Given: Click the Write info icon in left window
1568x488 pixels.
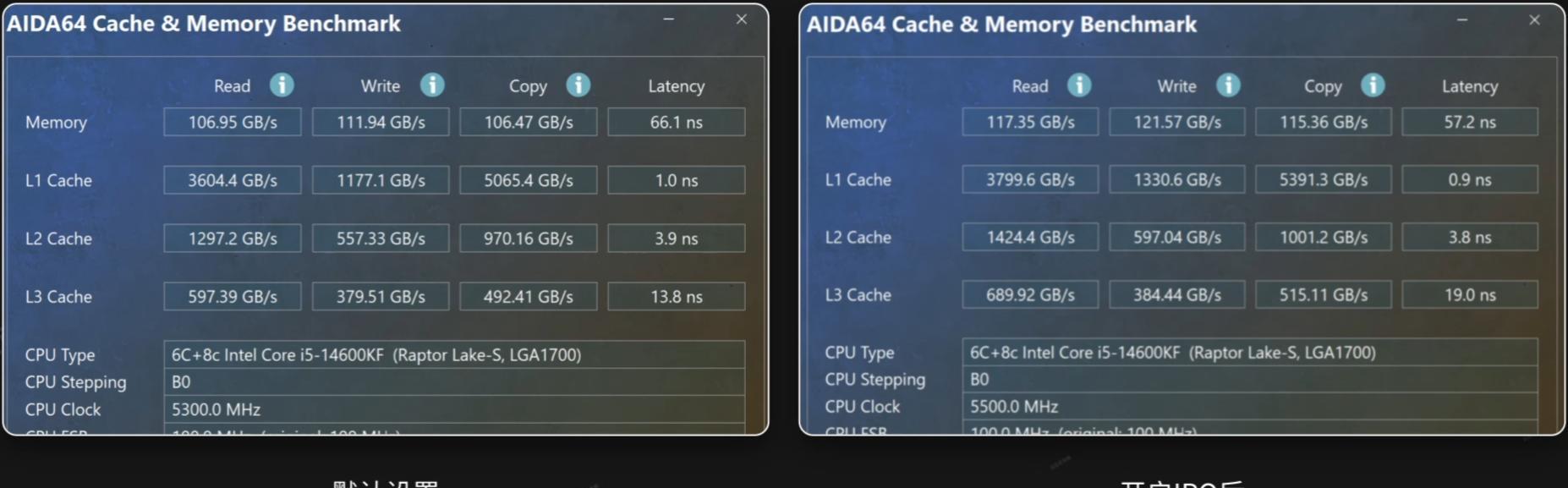Looking at the screenshot, I should [432, 85].
